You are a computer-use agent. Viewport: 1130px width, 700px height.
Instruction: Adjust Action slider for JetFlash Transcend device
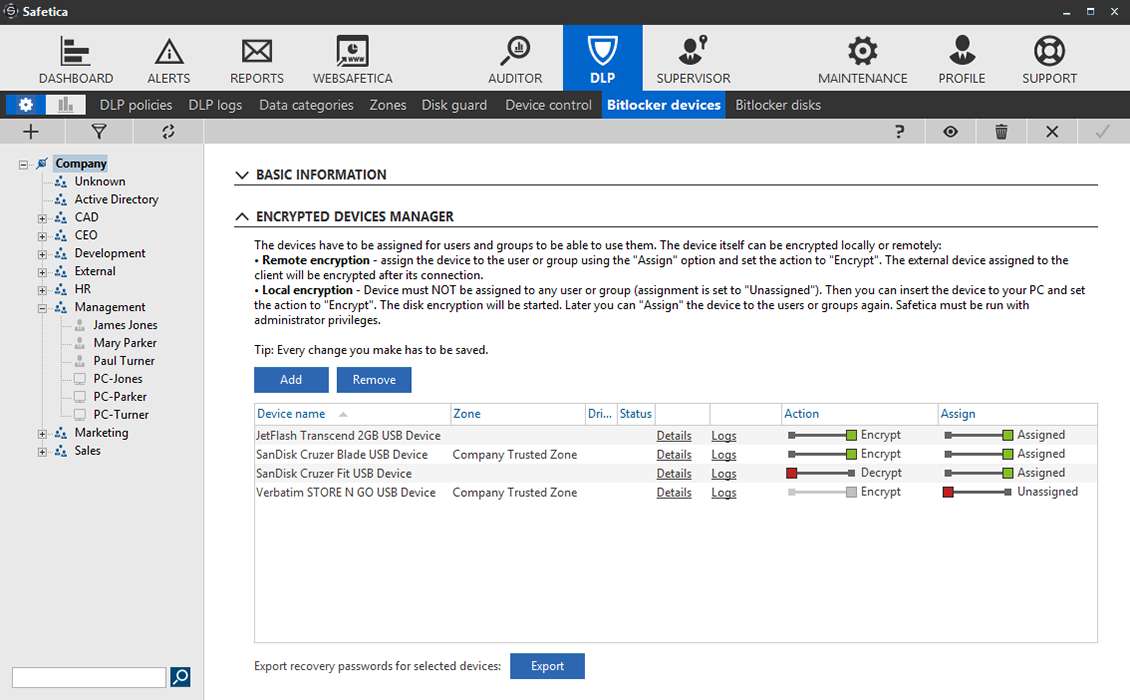click(x=822, y=435)
